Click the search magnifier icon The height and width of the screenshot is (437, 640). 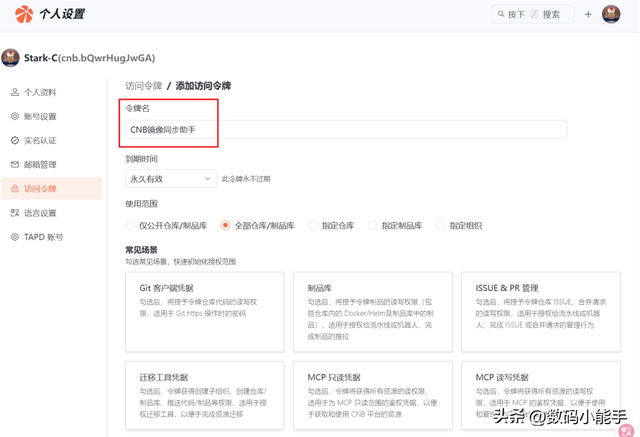tap(501, 14)
